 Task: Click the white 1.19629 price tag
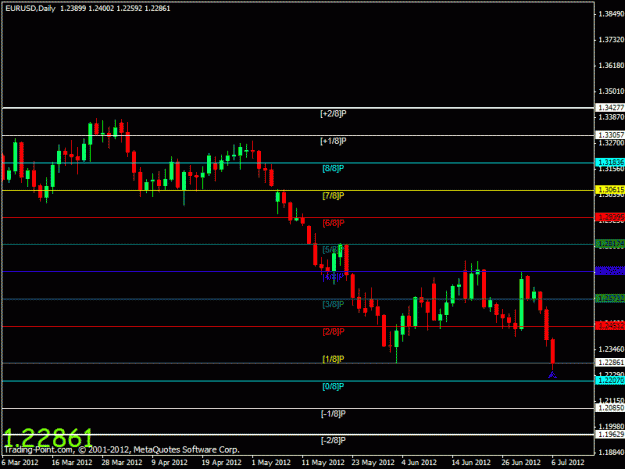click(610, 434)
